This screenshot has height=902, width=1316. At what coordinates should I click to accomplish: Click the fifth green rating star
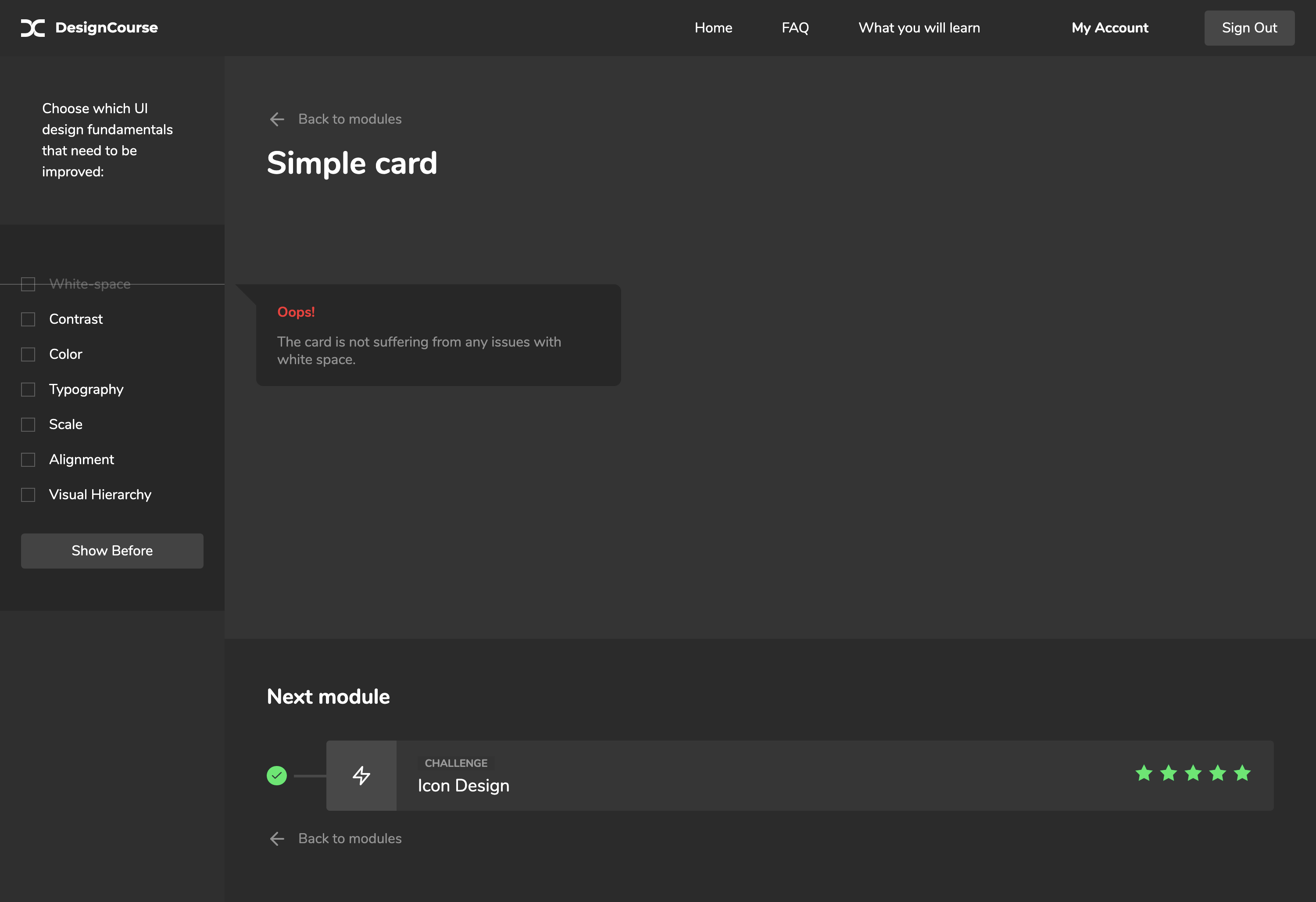coord(1242,773)
